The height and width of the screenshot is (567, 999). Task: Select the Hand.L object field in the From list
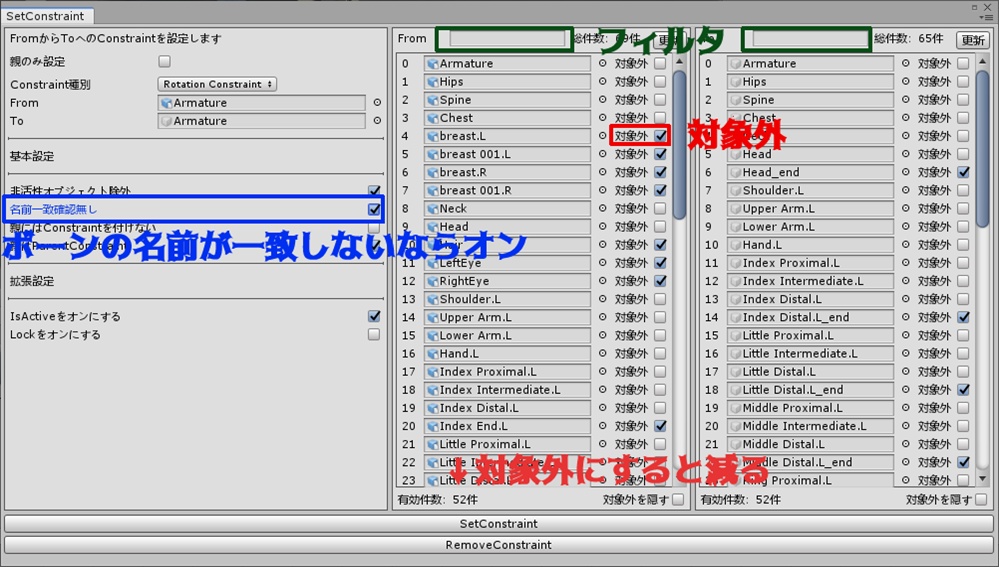tap(507, 353)
